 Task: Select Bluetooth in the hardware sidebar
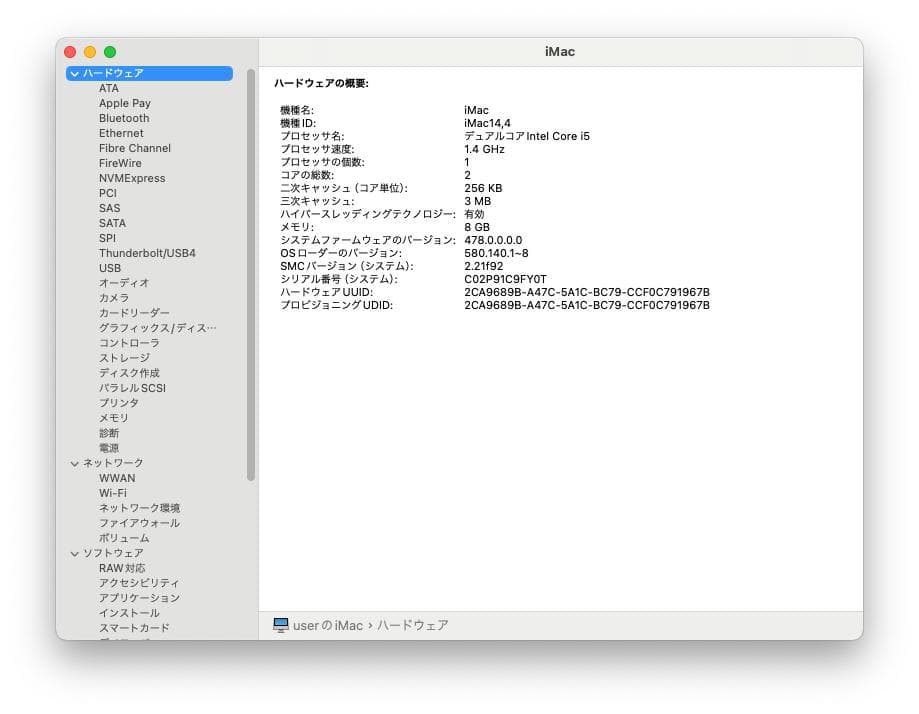click(x=123, y=118)
